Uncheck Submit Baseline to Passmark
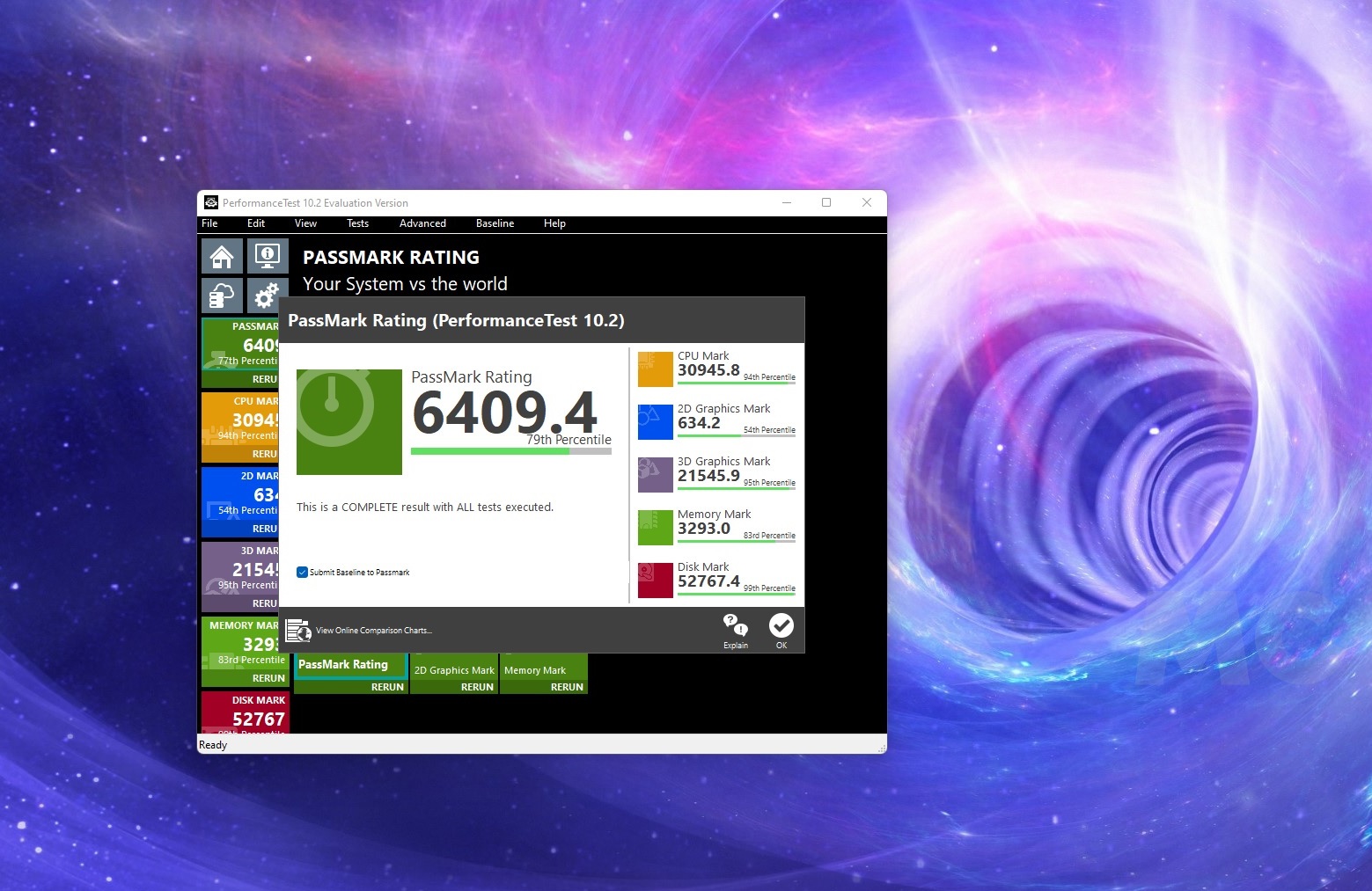The width and height of the screenshot is (1372, 891). click(303, 573)
